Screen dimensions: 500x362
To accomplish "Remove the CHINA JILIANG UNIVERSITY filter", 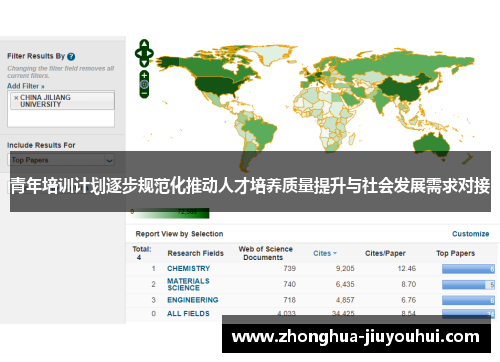I will (x=16, y=98).
